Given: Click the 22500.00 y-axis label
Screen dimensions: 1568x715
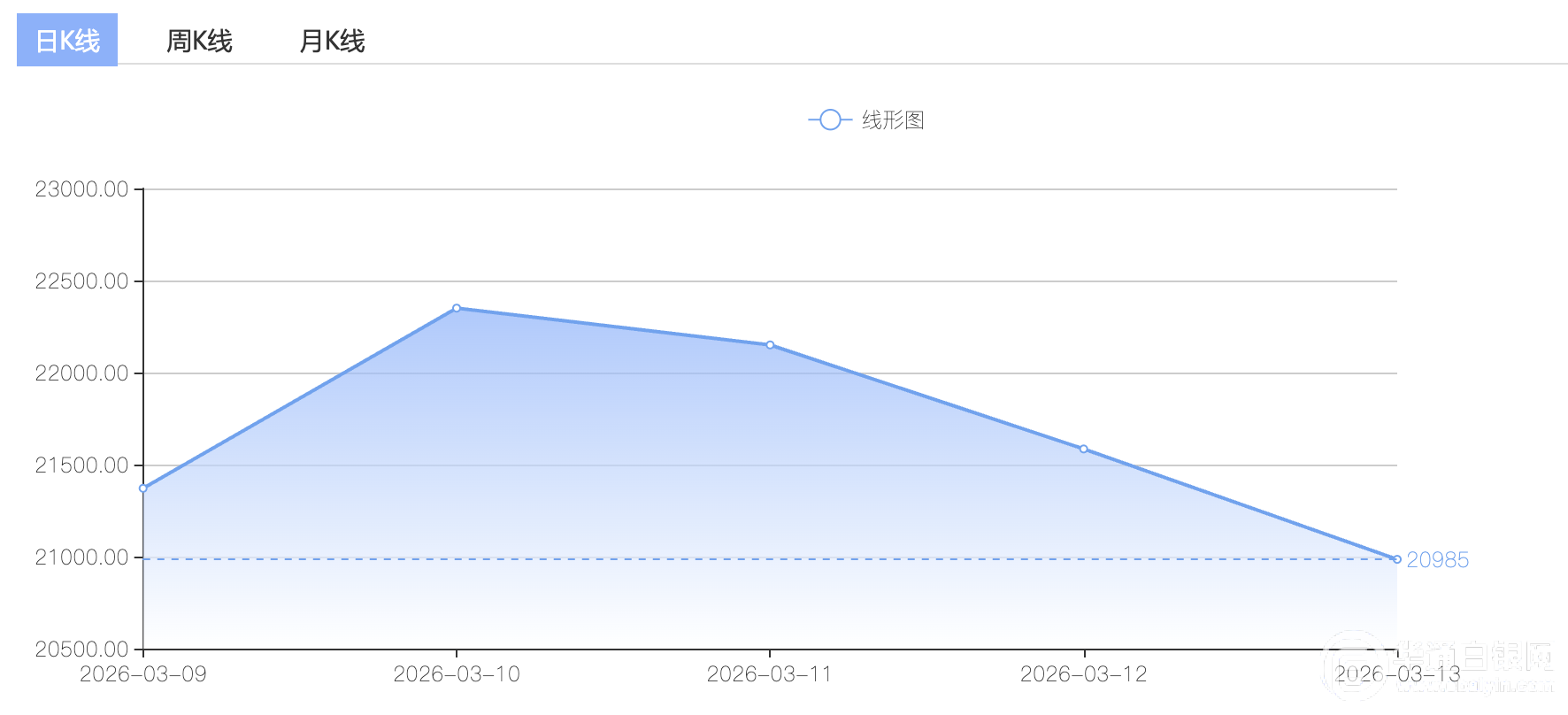Looking at the screenshot, I should point(81,281).
